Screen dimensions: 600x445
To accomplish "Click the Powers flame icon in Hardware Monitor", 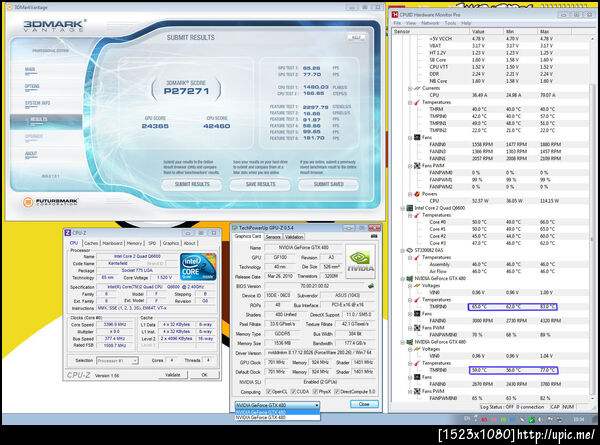I will 417,194.
